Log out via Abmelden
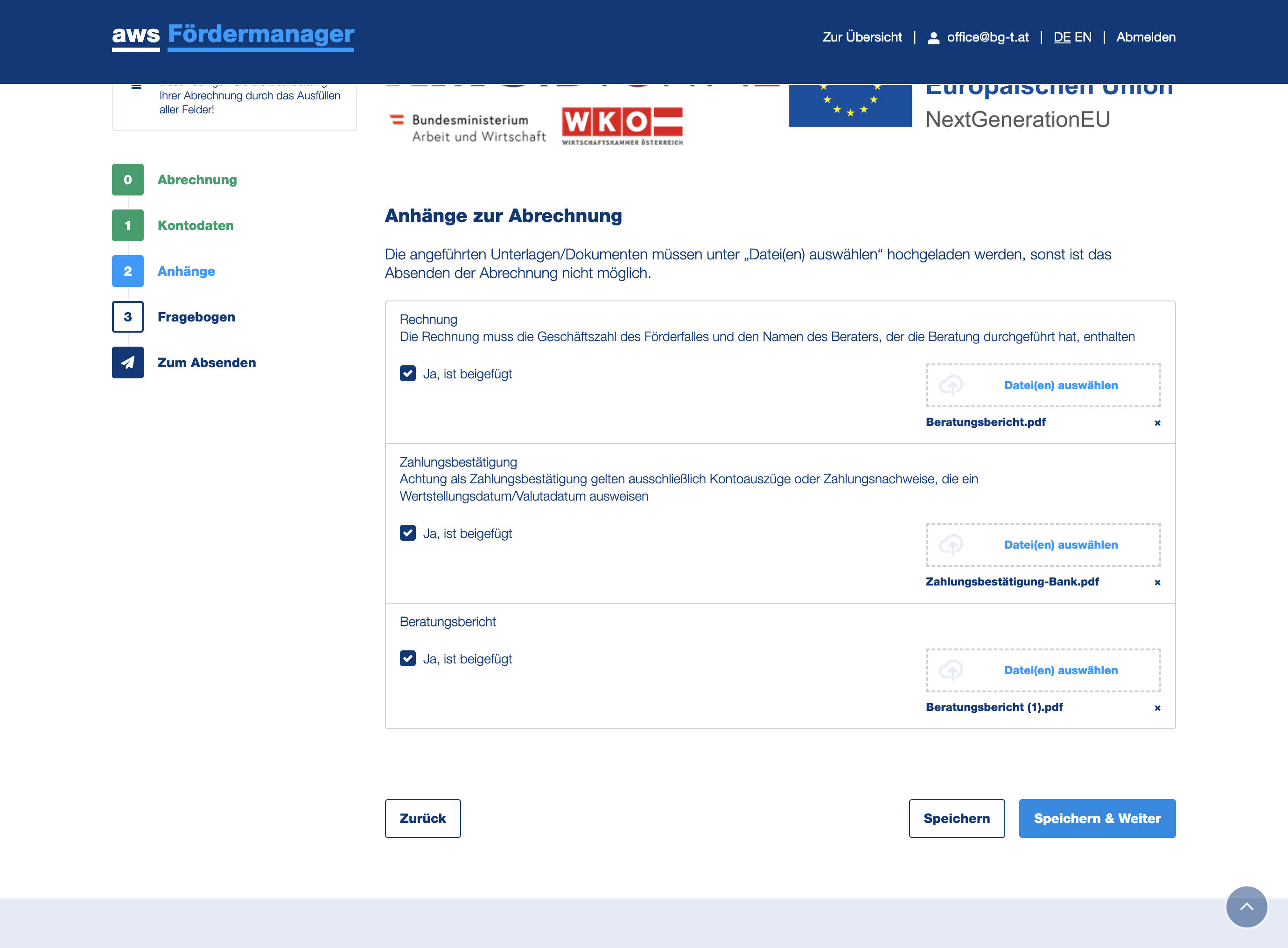Screen dimensions: 1288x948 1146,37
